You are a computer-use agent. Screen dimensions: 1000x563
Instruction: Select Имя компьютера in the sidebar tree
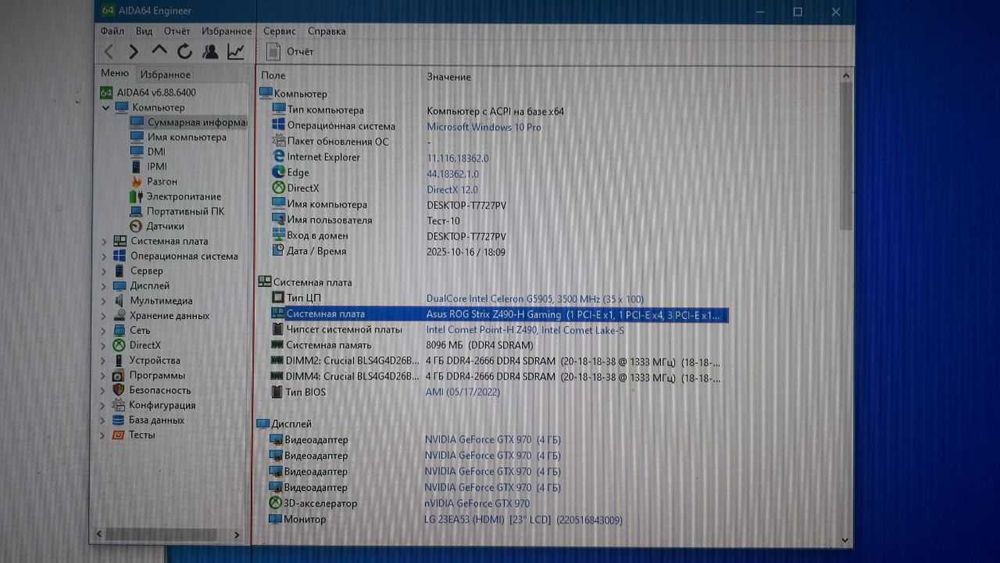click(x=187, y=137)
